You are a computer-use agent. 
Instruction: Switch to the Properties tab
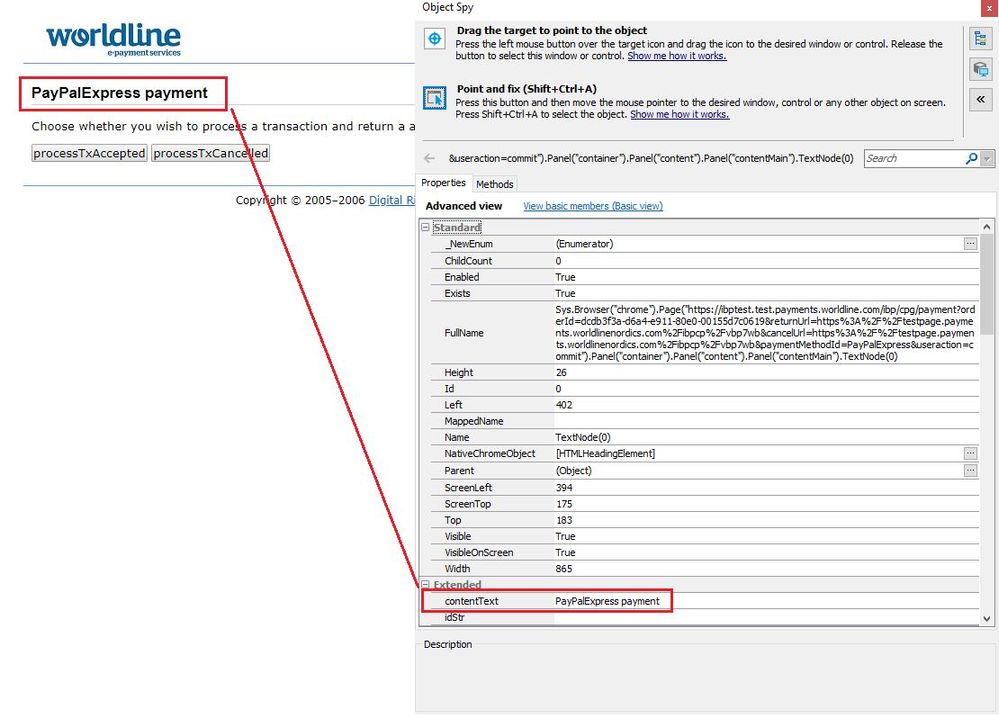[x=443, y=183]
